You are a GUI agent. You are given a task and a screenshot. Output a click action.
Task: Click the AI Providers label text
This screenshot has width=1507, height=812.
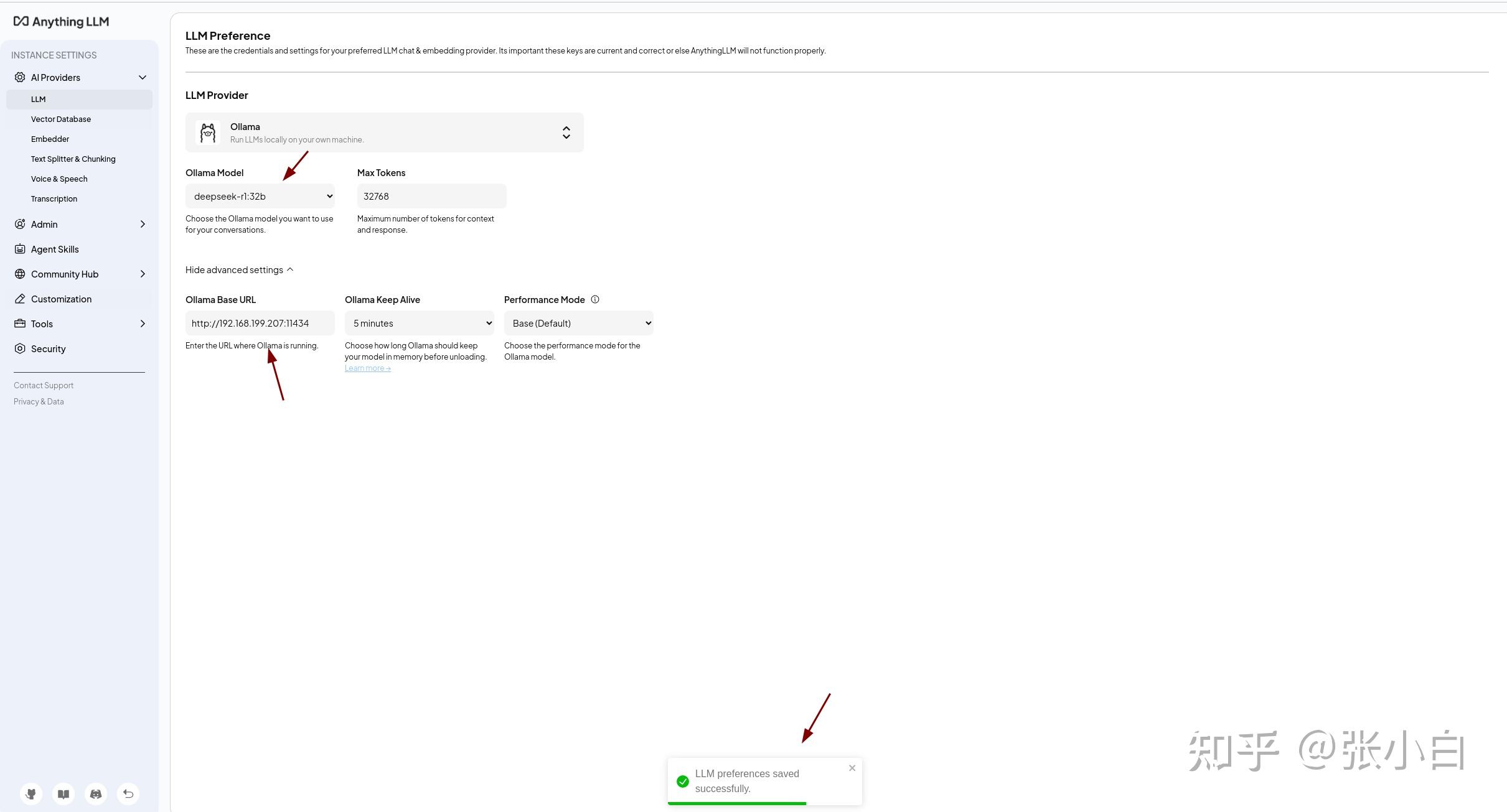coord(55,78)
